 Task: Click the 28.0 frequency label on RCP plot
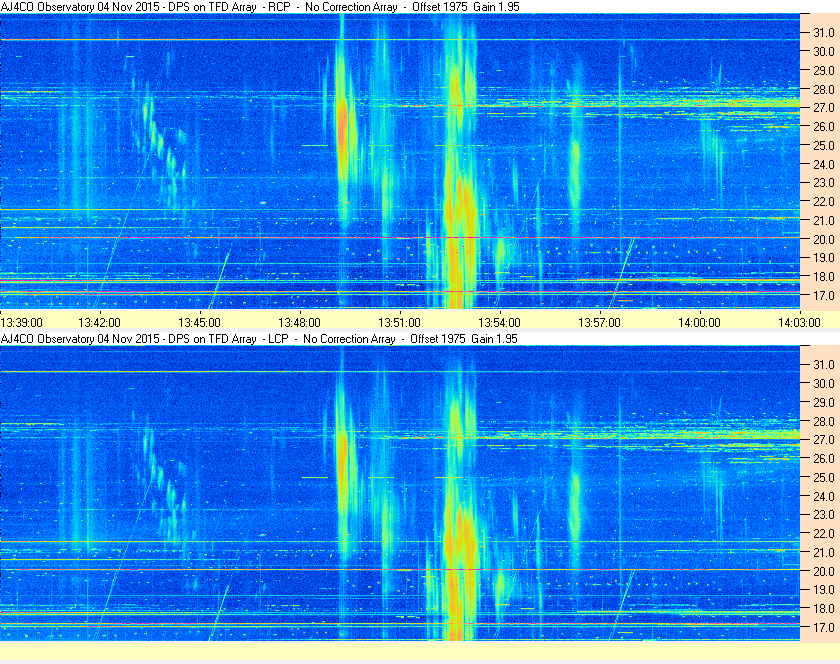[824, 89]
